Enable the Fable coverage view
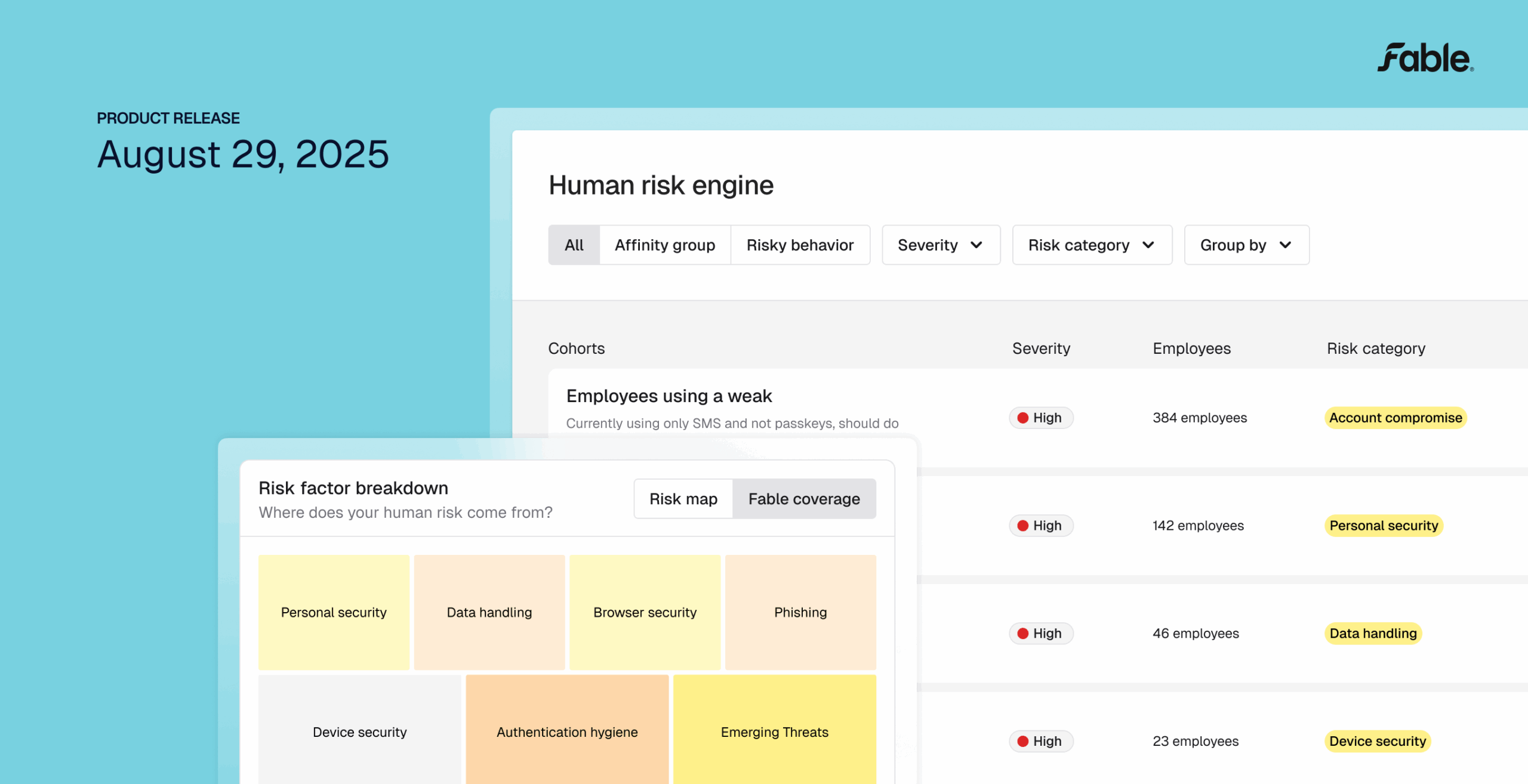1528x784 pixels. click(x=804, y=498)
